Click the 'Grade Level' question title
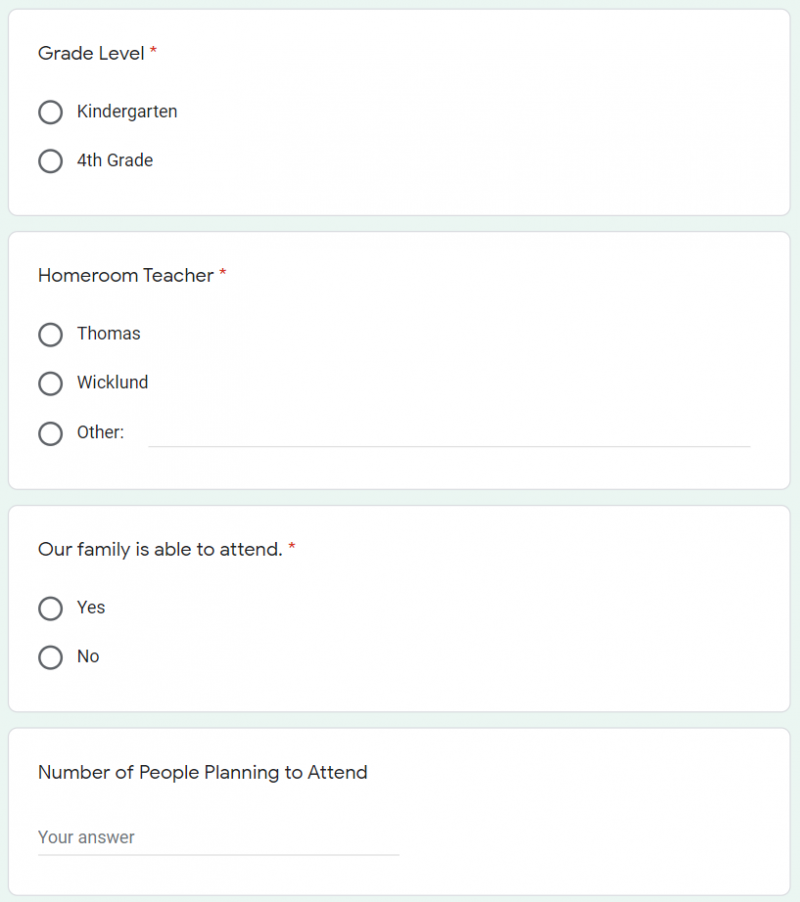Viewport: 800px width, 902px height. pos(91,54)
